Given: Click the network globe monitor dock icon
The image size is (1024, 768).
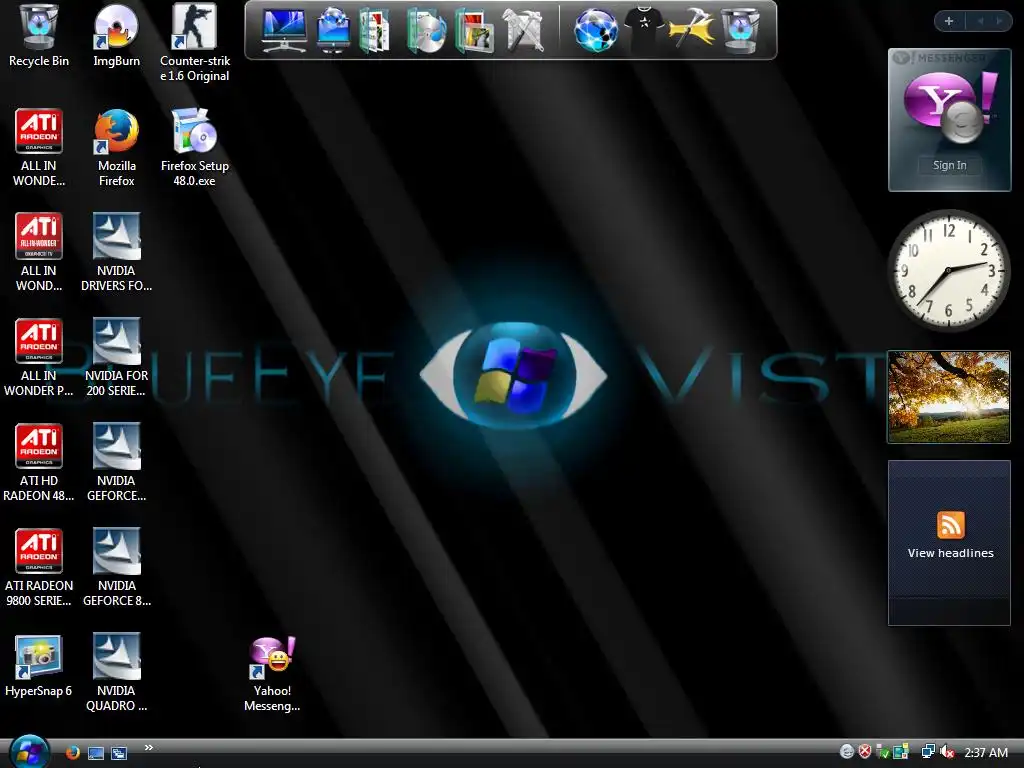Looking at the screenshot, I should coord(333,30).
